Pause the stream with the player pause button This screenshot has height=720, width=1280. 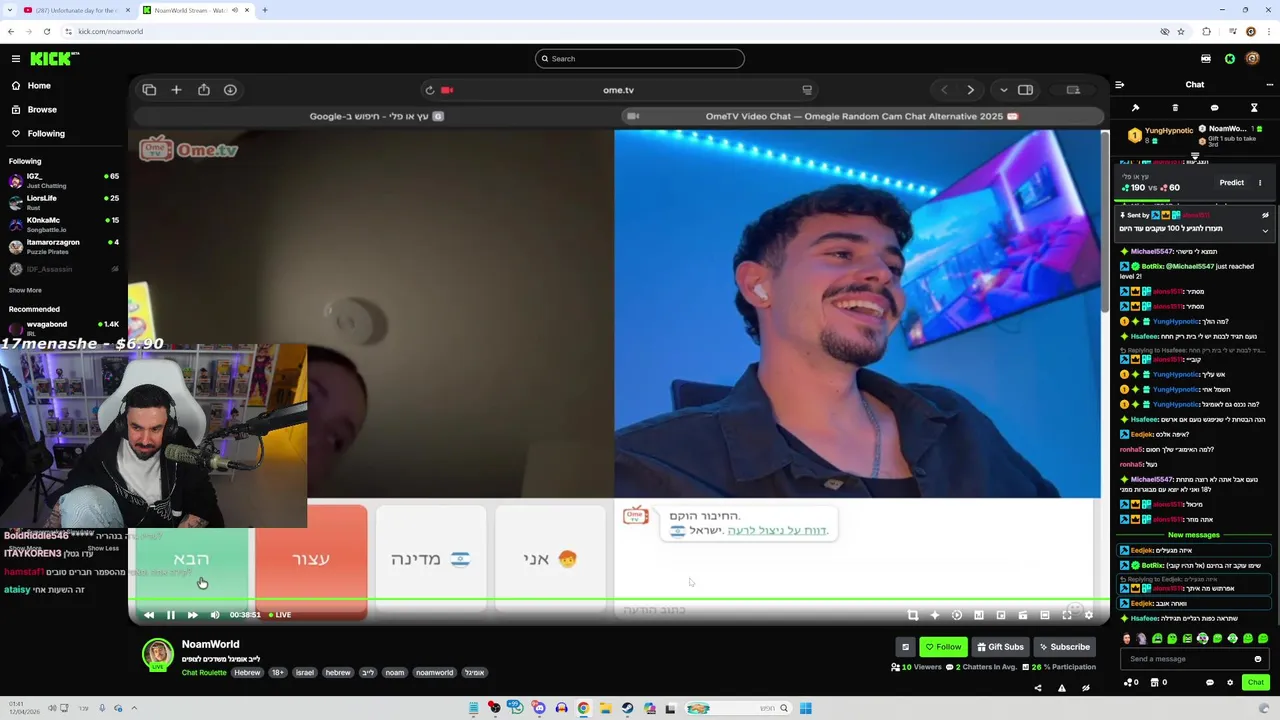(x=171, y=615)
